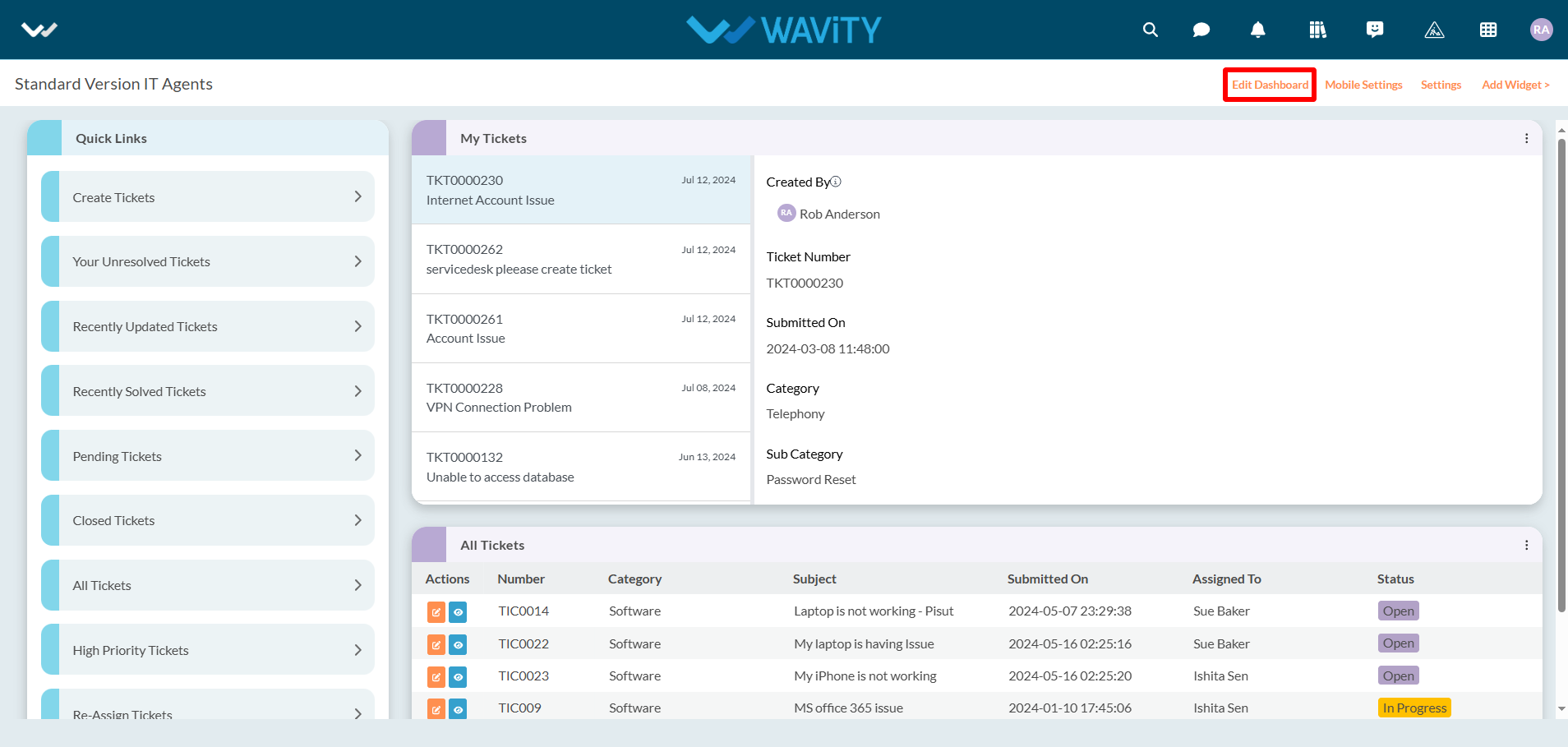Edit ticket TIC009 with the orange icon

click(436, 708)
